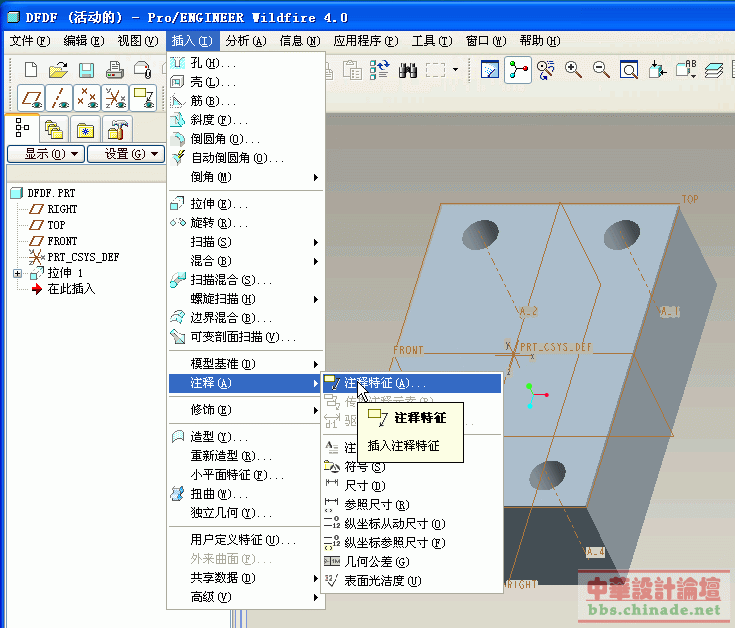This screenshot has height=628, width=735.
Task: Open the 编辑(E) menu
Action: pyautogui.click(x=84, y=41)
